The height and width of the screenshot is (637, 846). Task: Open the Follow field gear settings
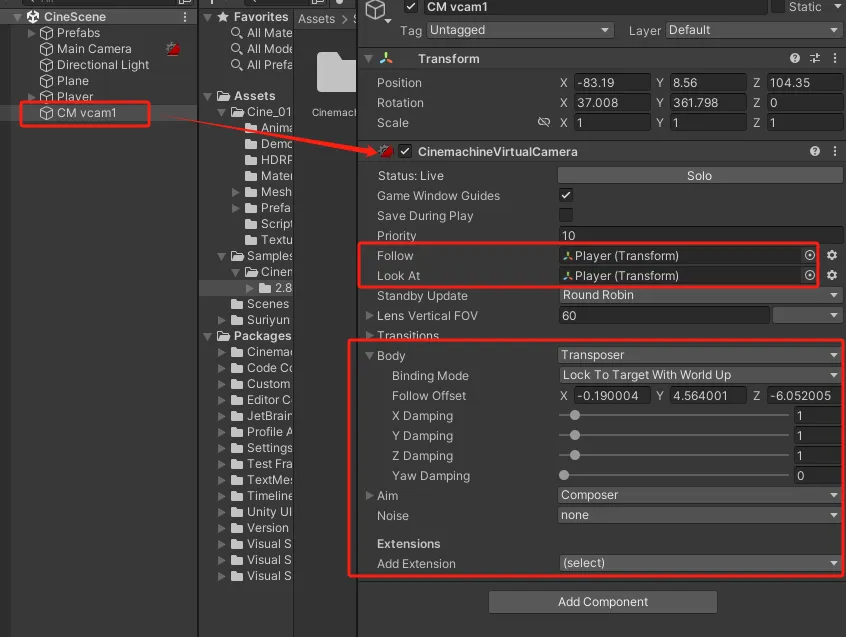click(x=832, y=255)
